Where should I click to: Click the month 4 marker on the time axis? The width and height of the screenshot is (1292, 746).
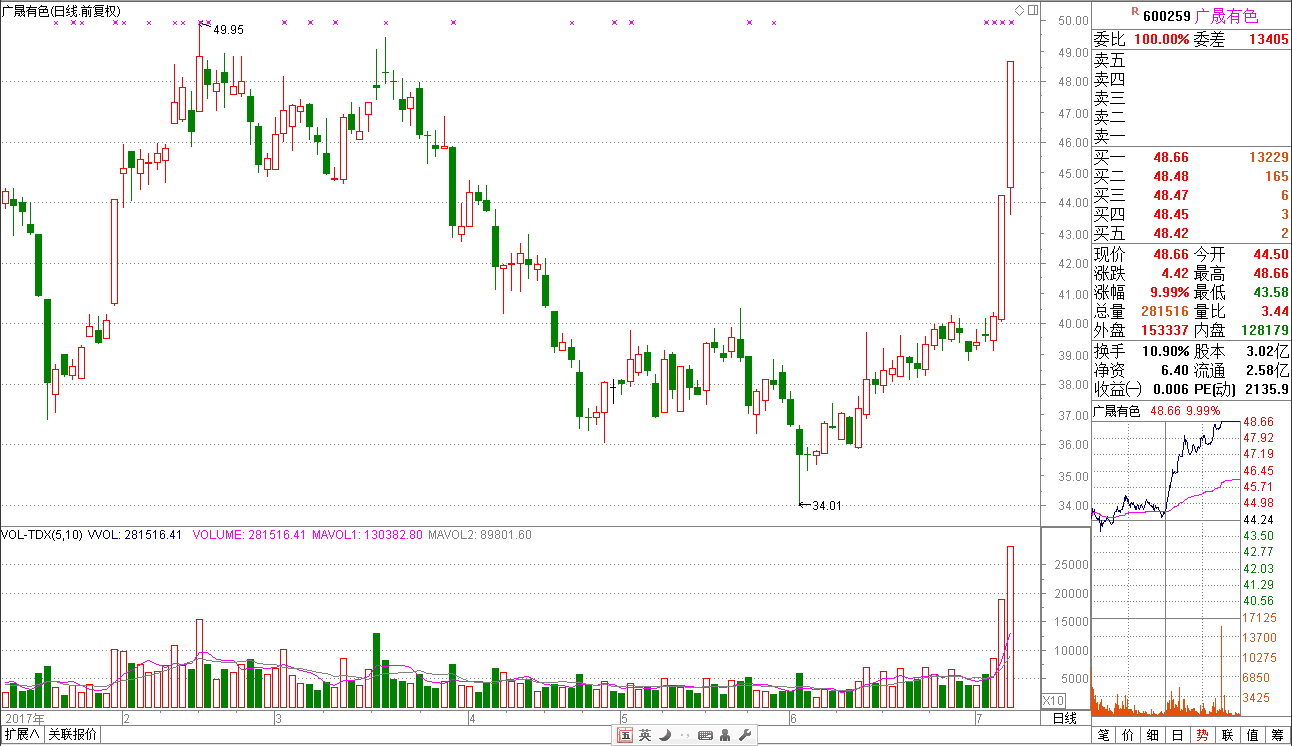(471, 718)
